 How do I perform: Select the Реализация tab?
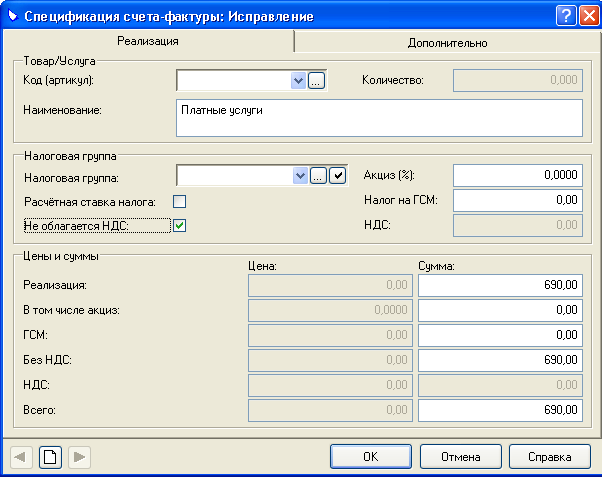pyautogui.click(x=148, y=41)
